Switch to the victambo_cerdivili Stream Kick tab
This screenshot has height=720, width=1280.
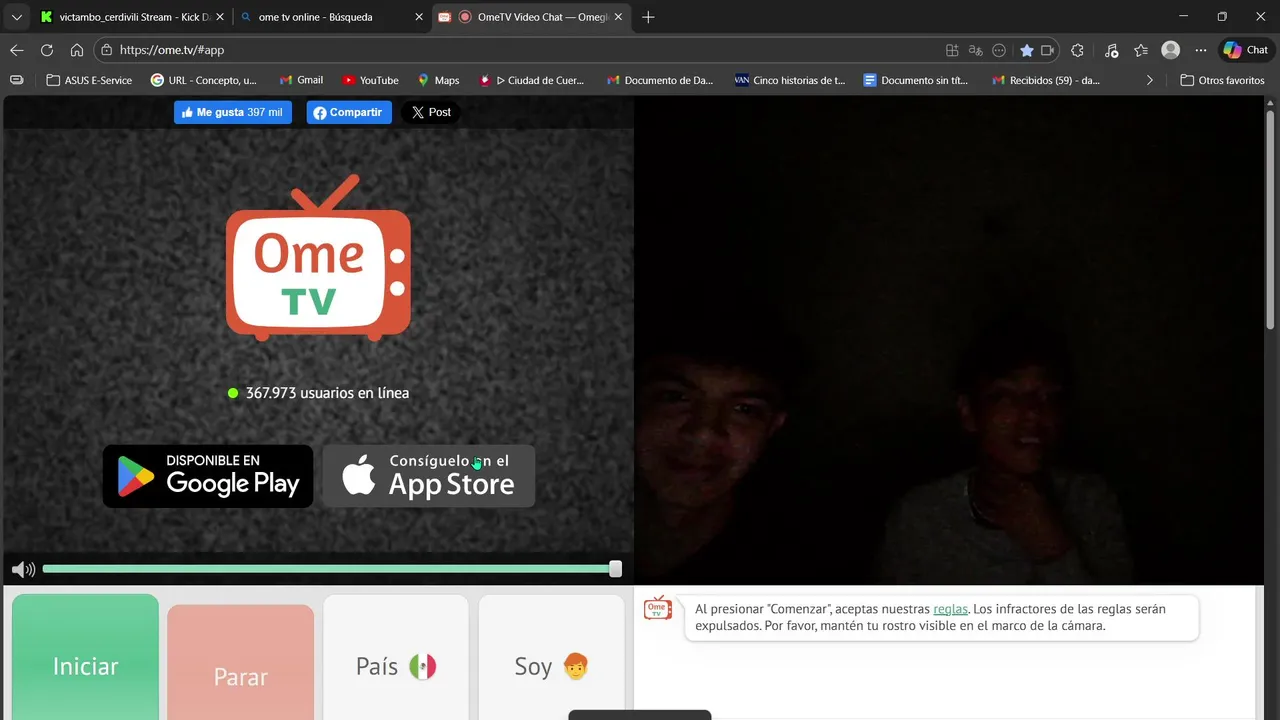tap(130, 17)
